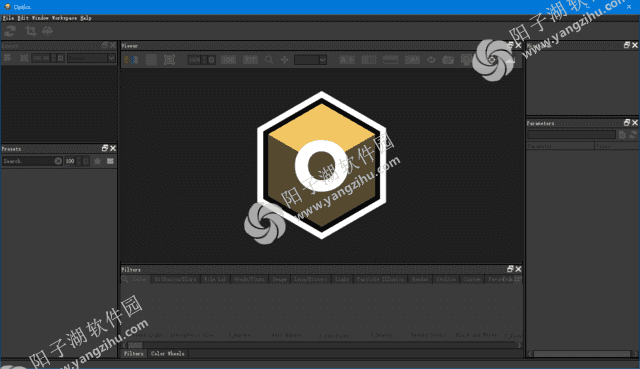Select the Color filter category tab

140,279
